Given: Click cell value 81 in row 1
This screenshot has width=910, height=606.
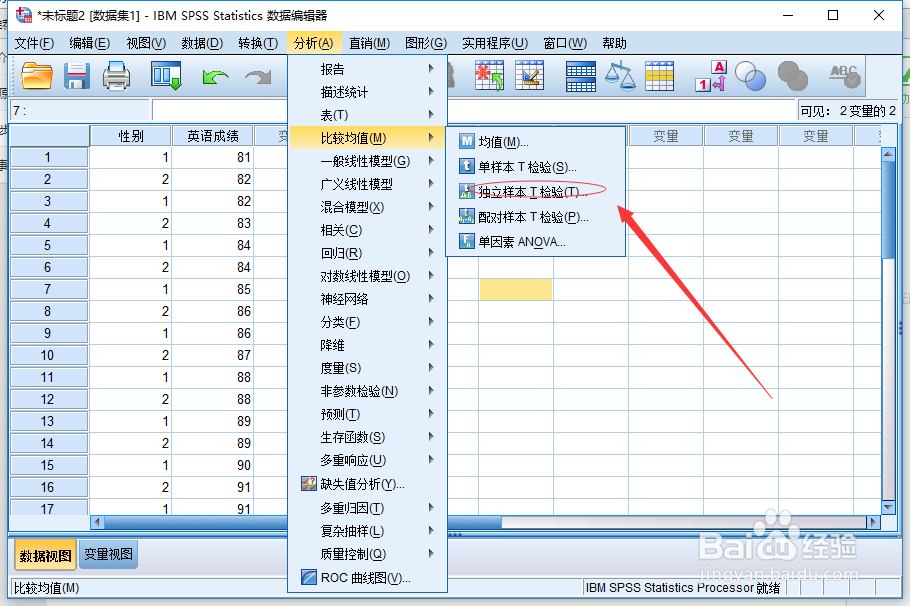Looking at the screenshot, I should pos(212,157).
